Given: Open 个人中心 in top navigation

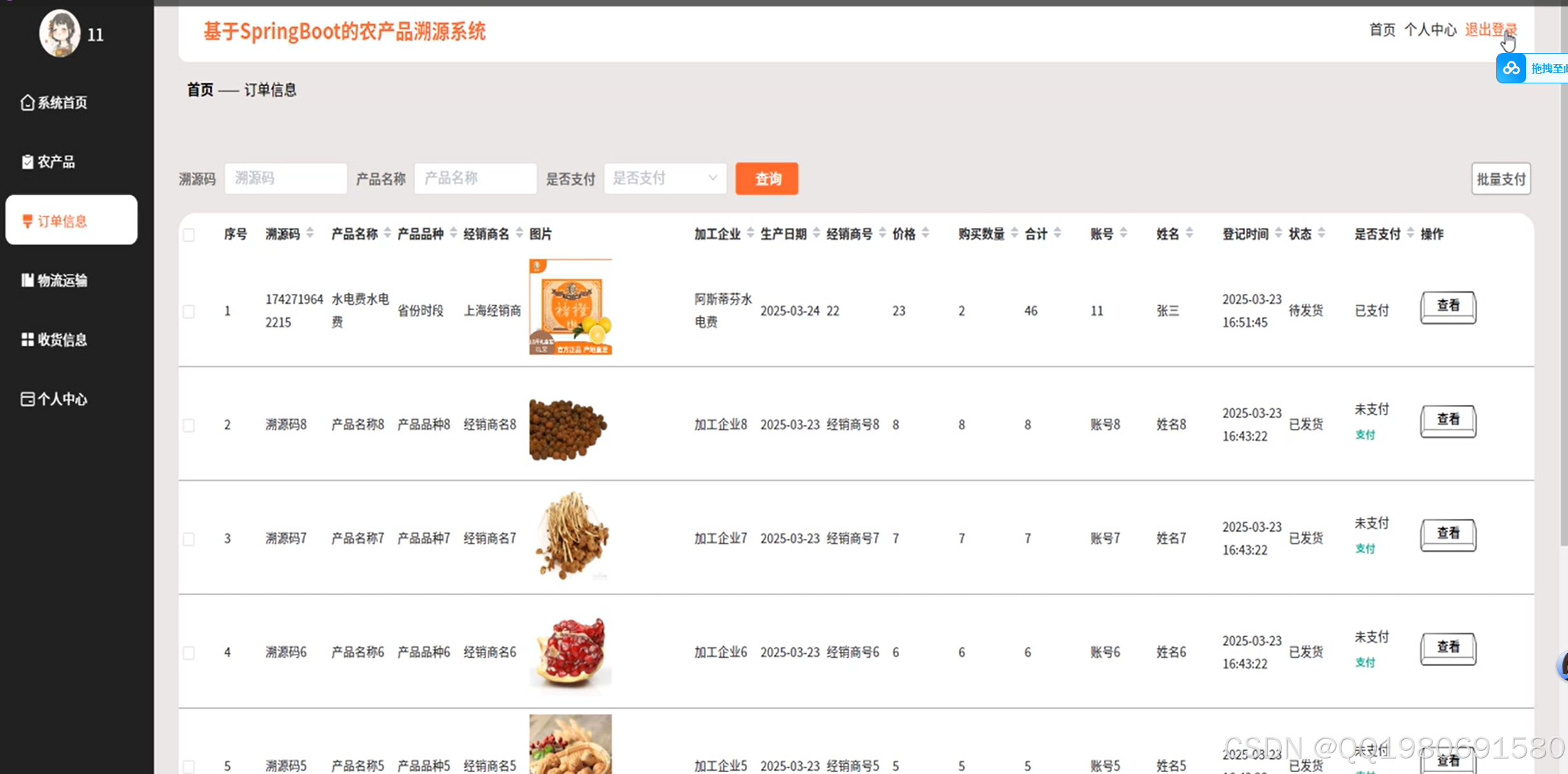Looking at the screenshot, I should pos(1430,30).
